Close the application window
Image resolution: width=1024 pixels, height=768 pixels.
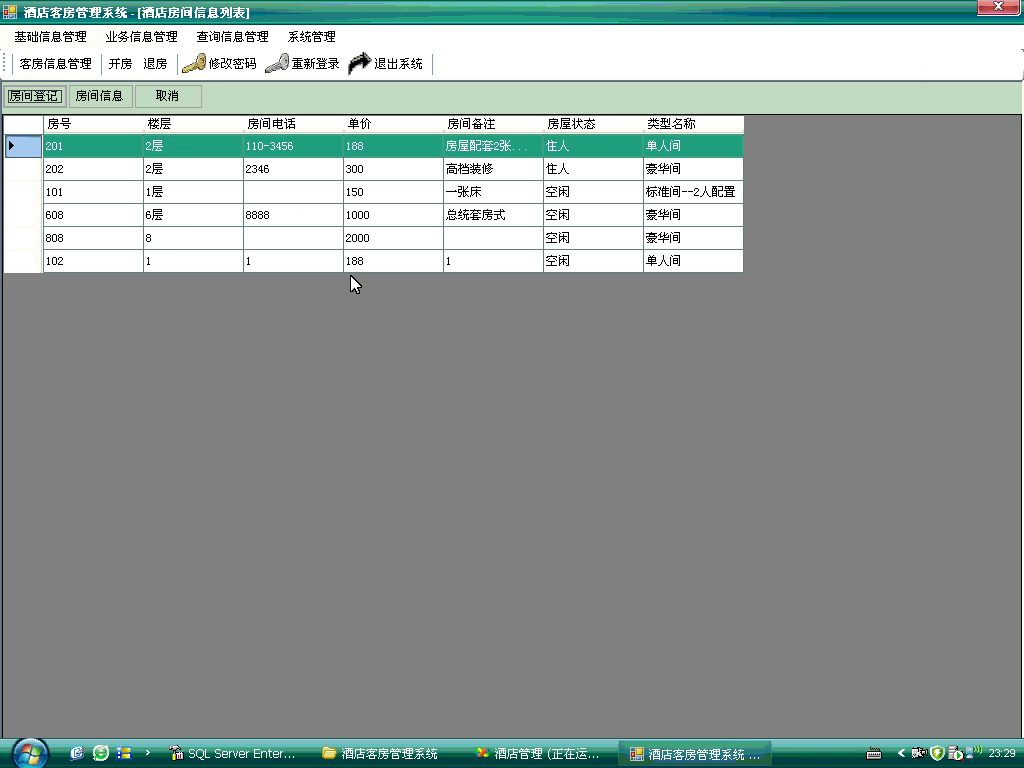(999, 7)
